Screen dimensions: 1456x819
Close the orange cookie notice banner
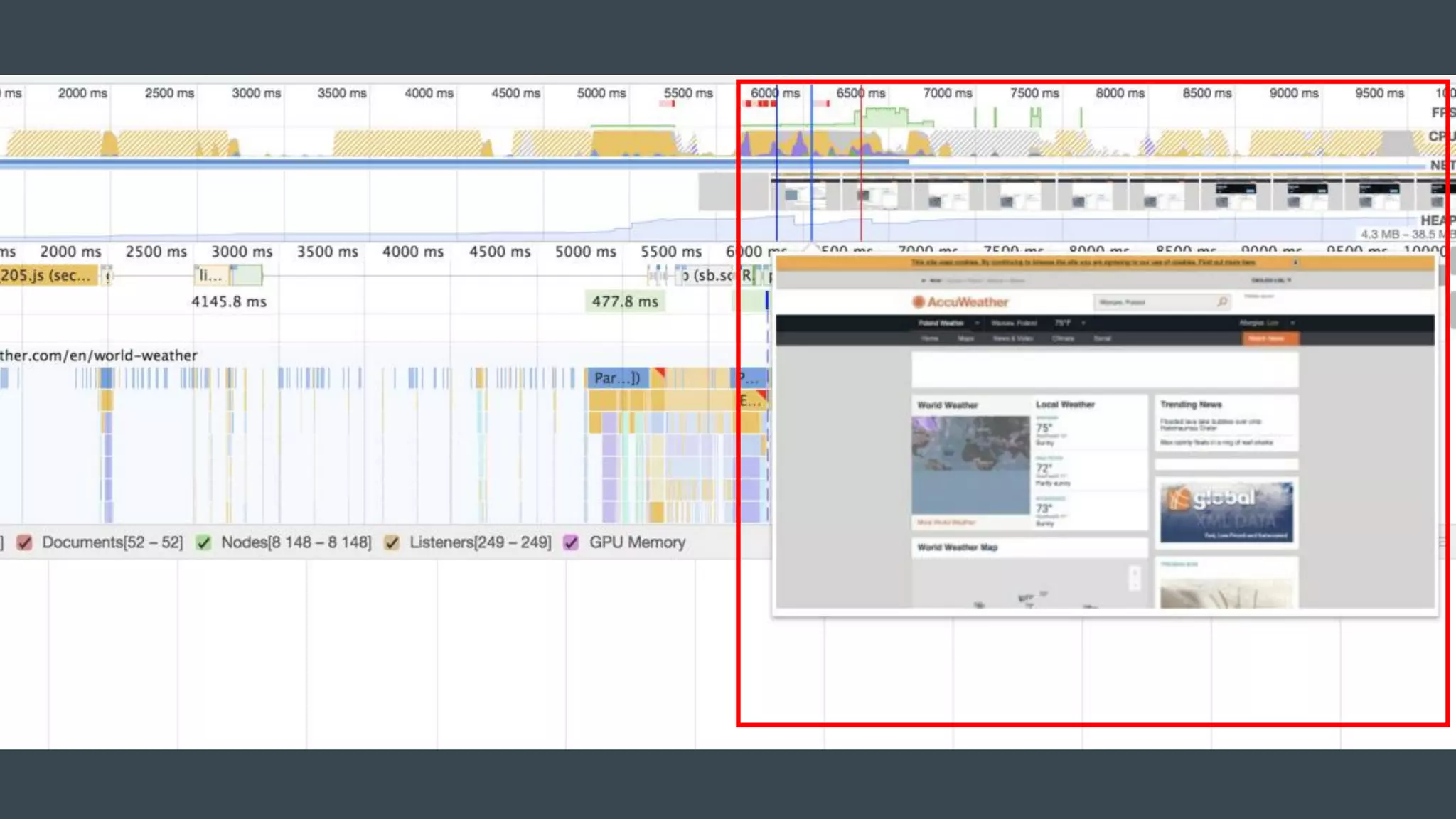coord(1295,262)
